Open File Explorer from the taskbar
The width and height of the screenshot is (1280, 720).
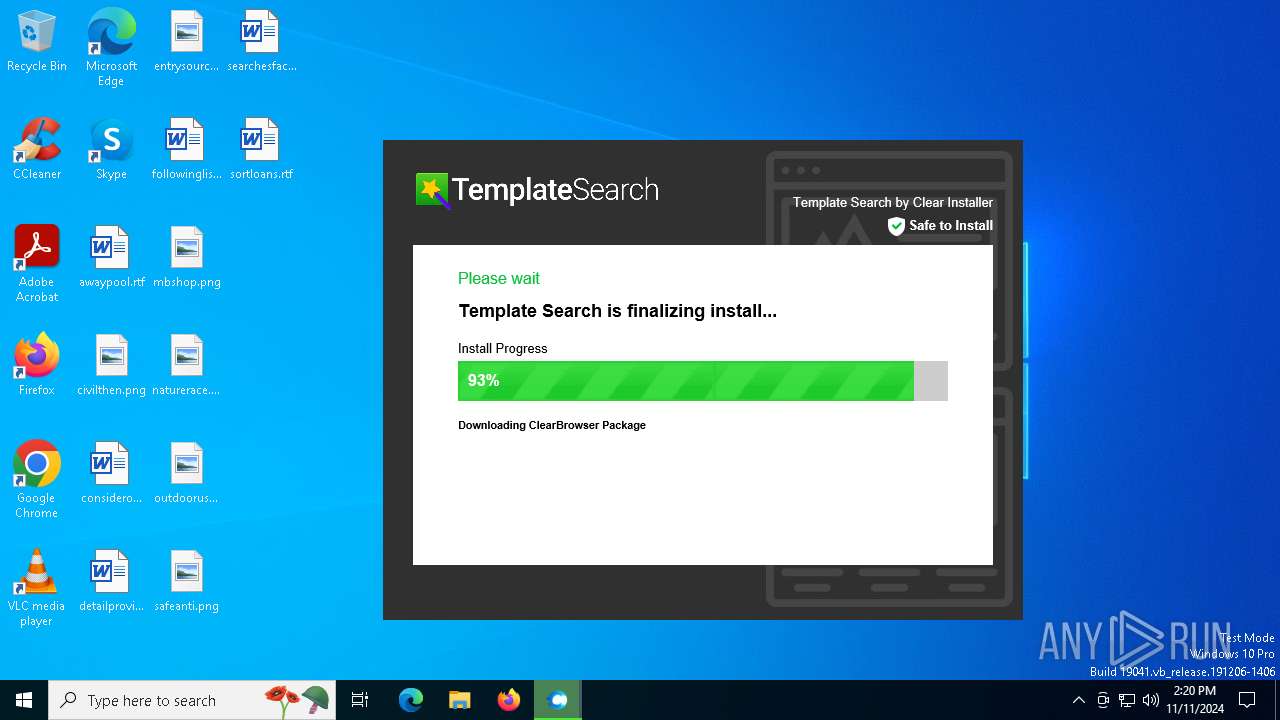tap(460, 700)
